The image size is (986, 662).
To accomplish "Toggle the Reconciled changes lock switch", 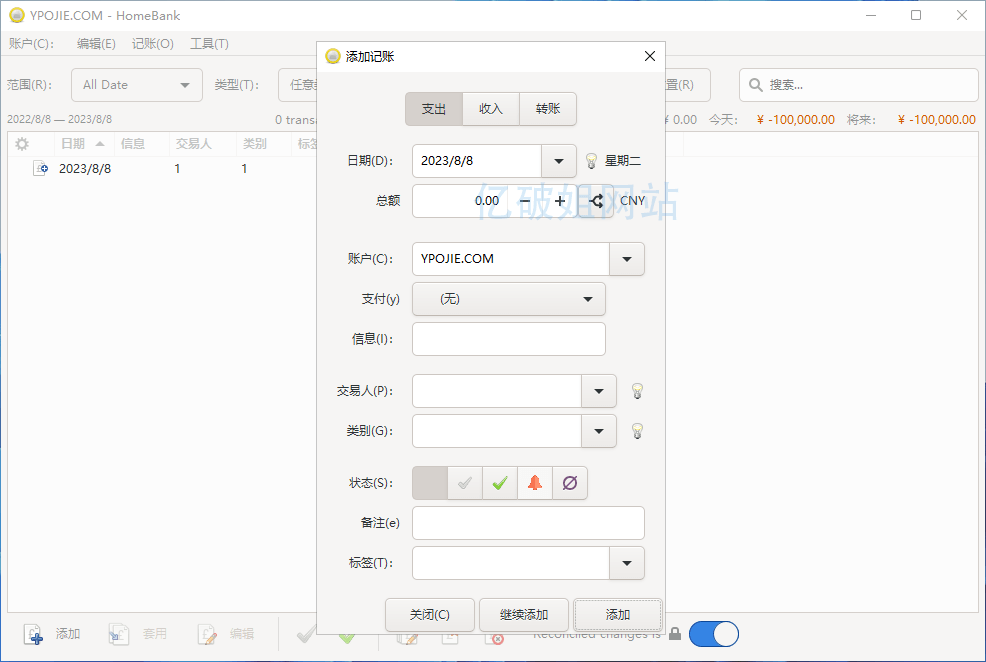I will (x=713, y=634).
